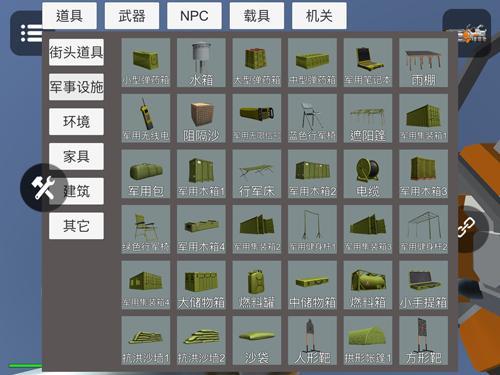Pick the 军用集装箱4 container item
Viewport: 500px width, 375px height.
146,285
